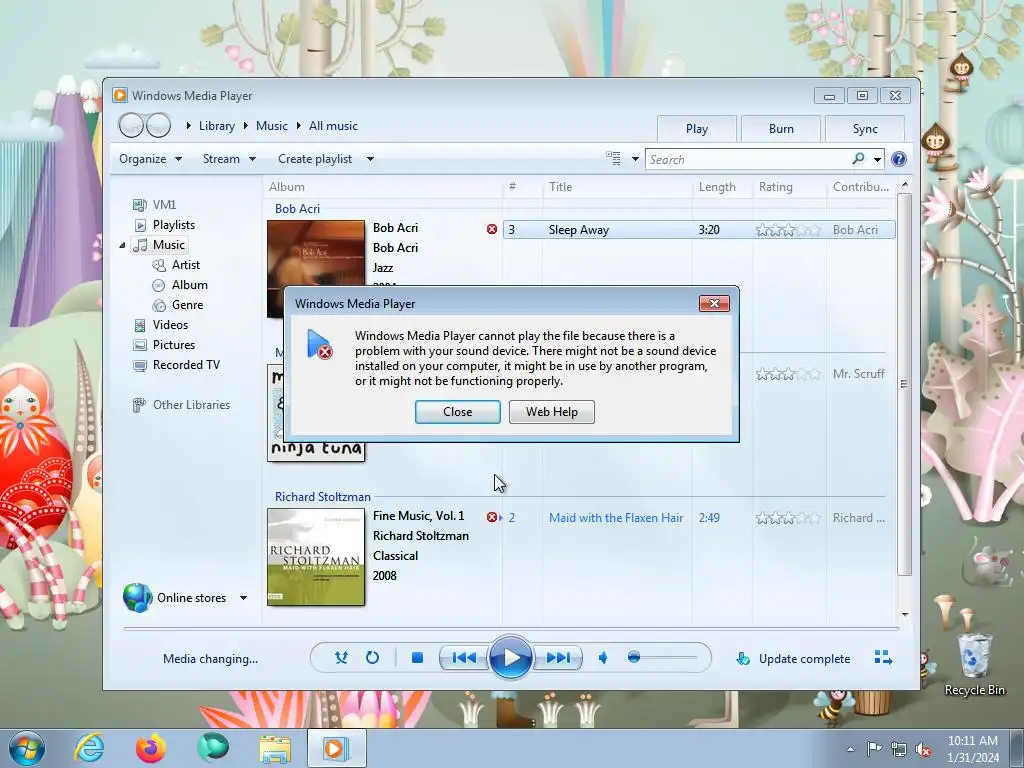
Task: Open the Sync tab
Action: tap(865, 129)
